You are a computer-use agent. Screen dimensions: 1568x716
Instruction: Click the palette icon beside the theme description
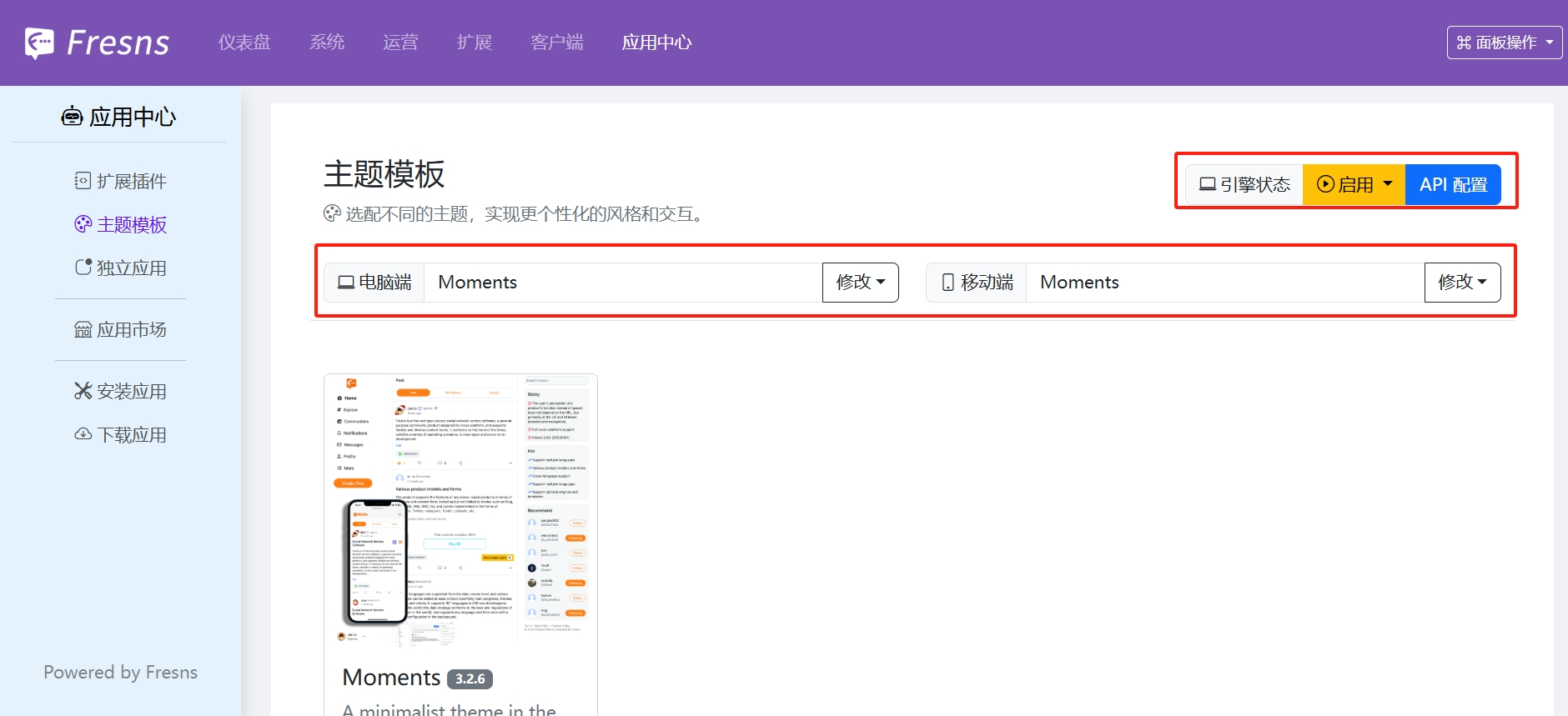point(332,213)
